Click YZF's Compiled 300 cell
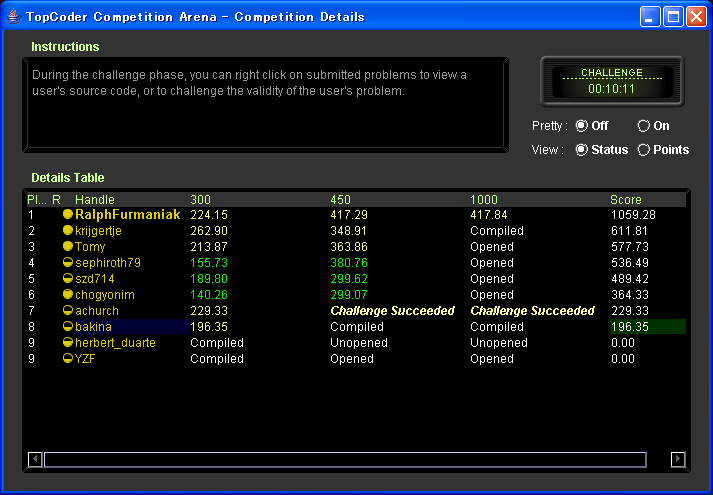 point(217,358)
